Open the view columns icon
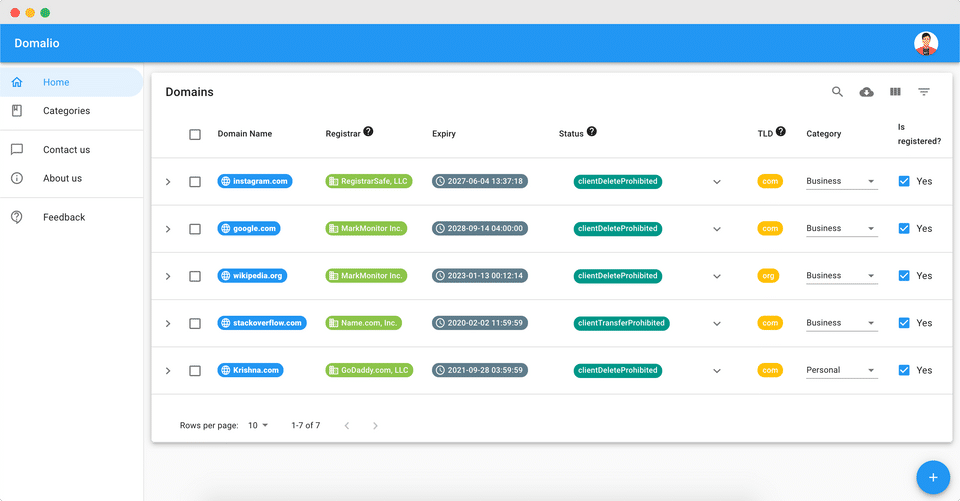The height and width of the screenshot is (501, 960). [895, 92]
